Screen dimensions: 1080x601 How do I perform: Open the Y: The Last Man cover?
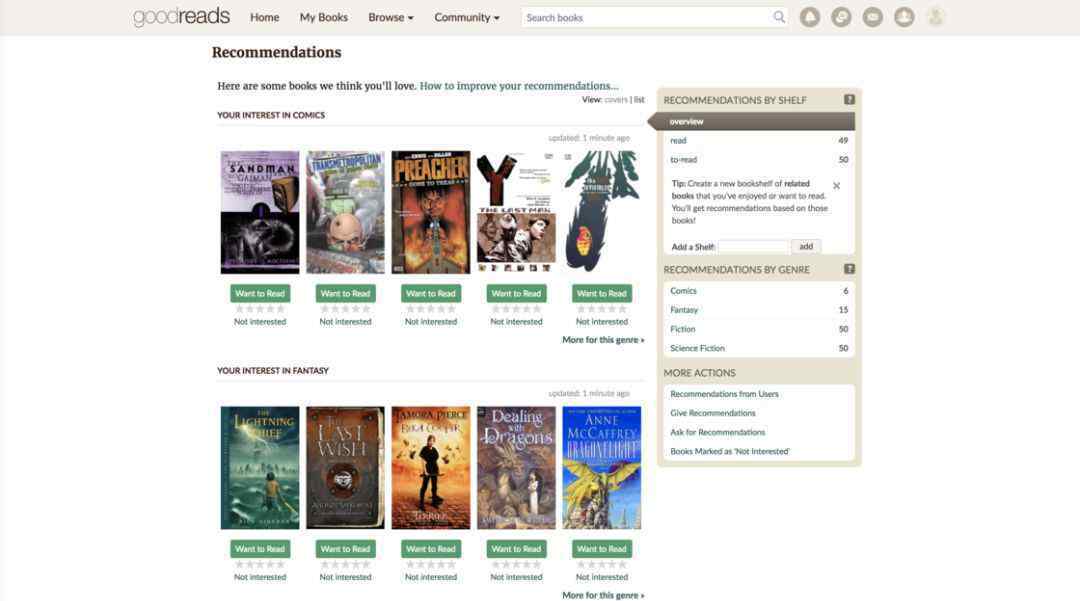[516, 212]
